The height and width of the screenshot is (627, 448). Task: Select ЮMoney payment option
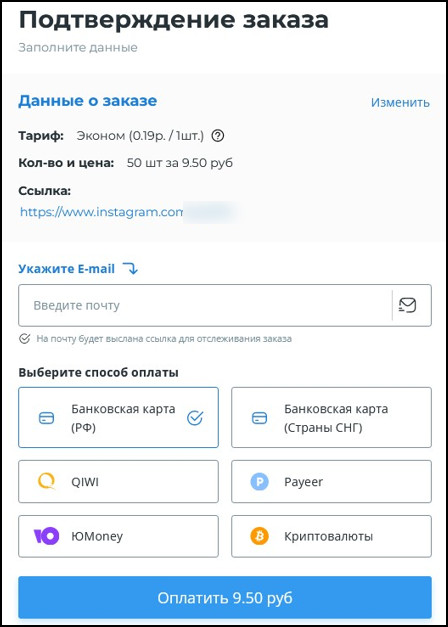[x=118, y=536]
